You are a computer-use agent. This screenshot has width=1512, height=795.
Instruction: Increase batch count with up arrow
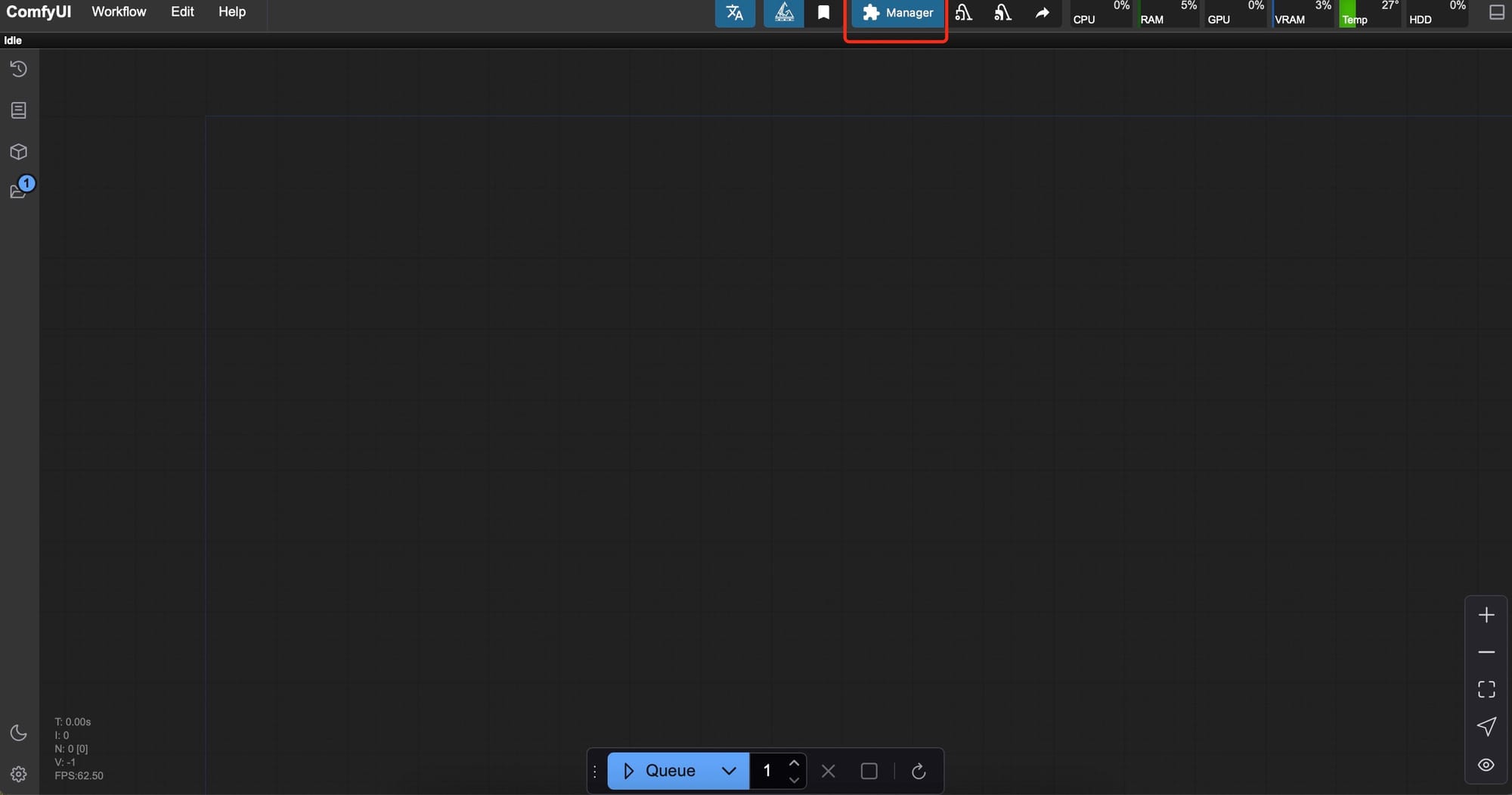click(x=794, y=762)
